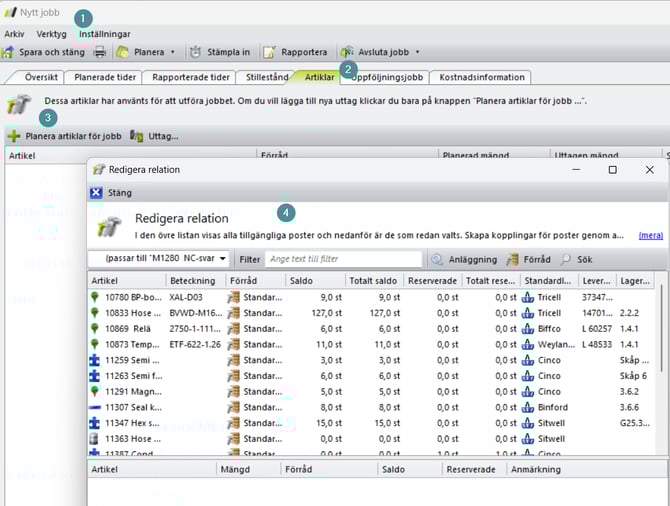
Task: Switch to the Planerade tider tab
Action: point(105,77)
